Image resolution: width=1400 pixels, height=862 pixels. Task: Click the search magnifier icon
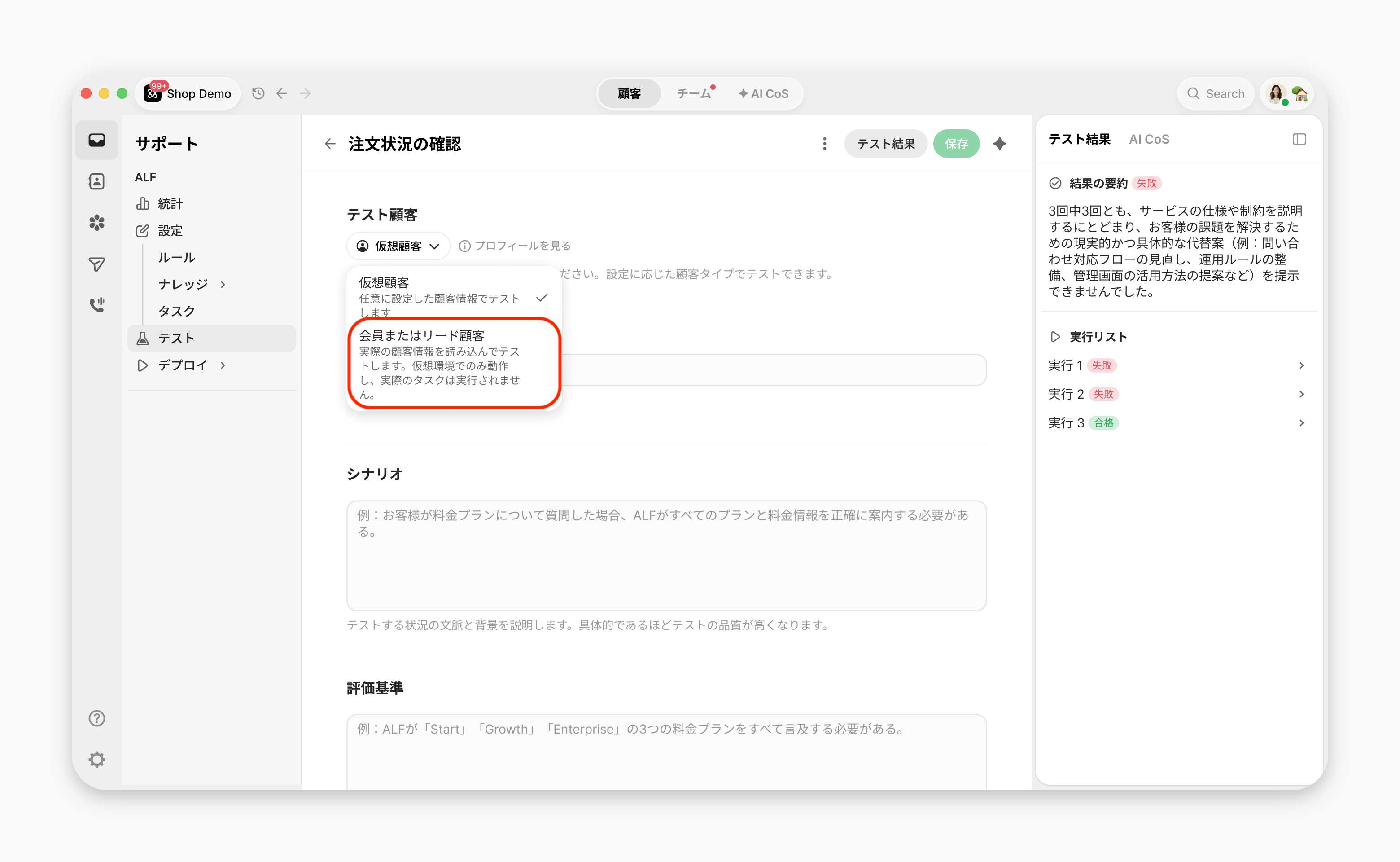[x=1193, y=93]
